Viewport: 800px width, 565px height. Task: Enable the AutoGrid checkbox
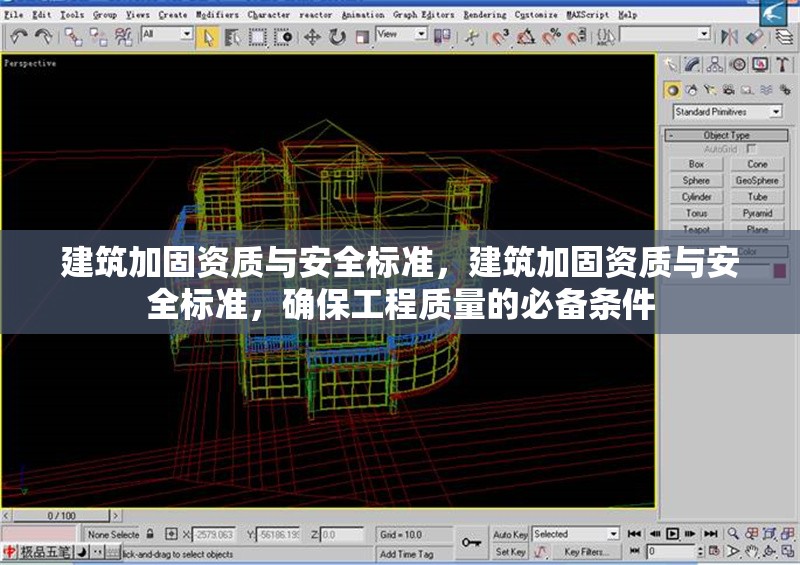point(751,149)
